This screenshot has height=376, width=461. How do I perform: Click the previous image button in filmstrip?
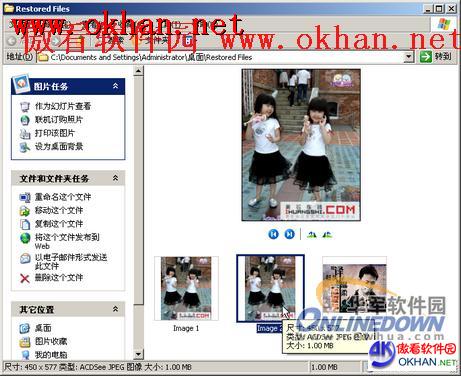click(x=273, y=234)
